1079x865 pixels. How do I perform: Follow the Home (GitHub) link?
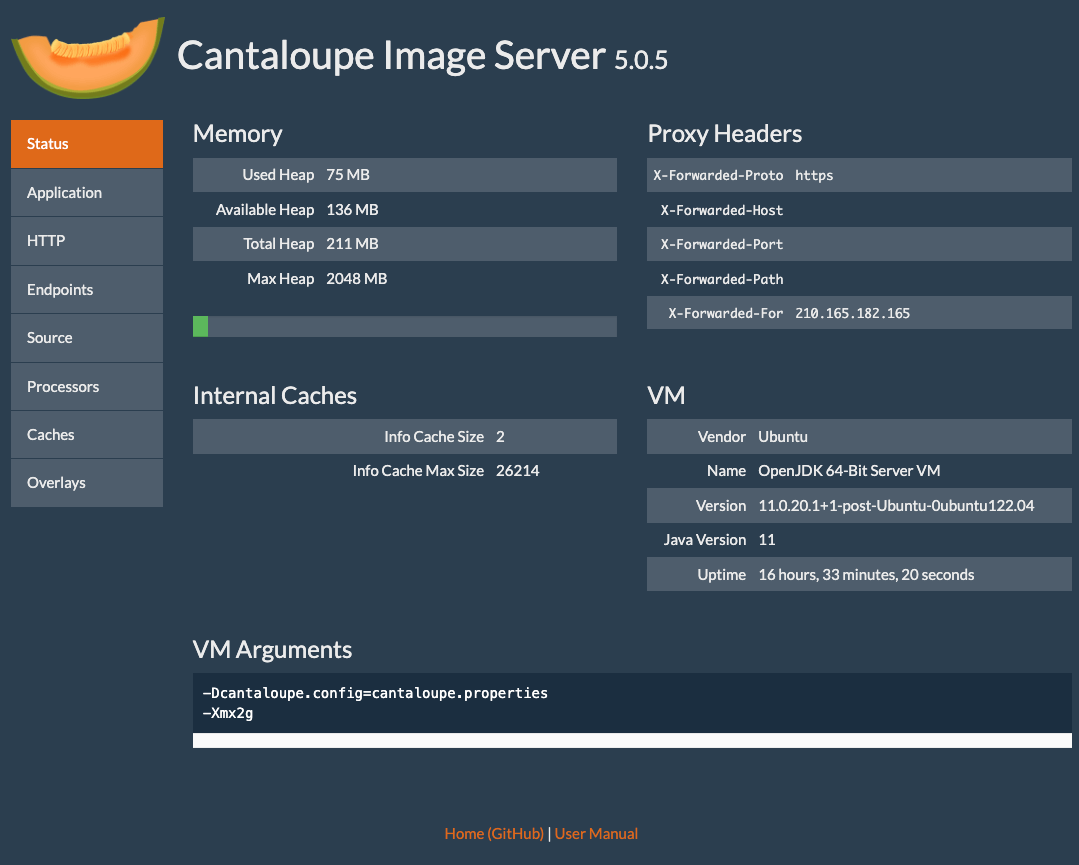coord(494,833)
